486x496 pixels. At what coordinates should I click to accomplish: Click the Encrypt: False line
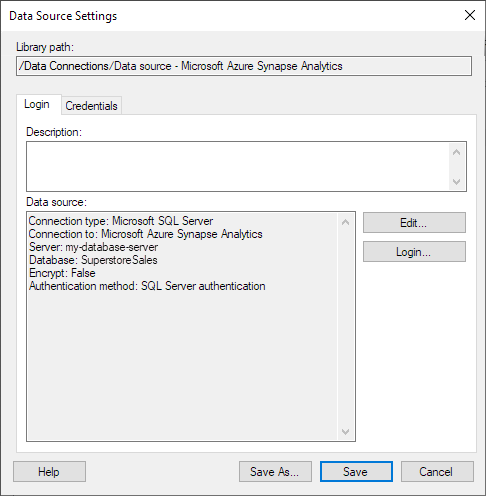[x=62, y=273]
